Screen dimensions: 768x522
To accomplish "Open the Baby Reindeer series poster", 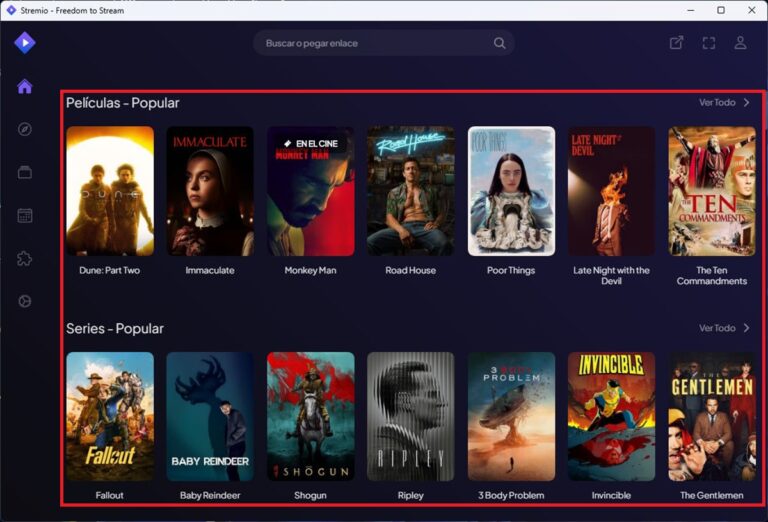I will pos(210,417).
